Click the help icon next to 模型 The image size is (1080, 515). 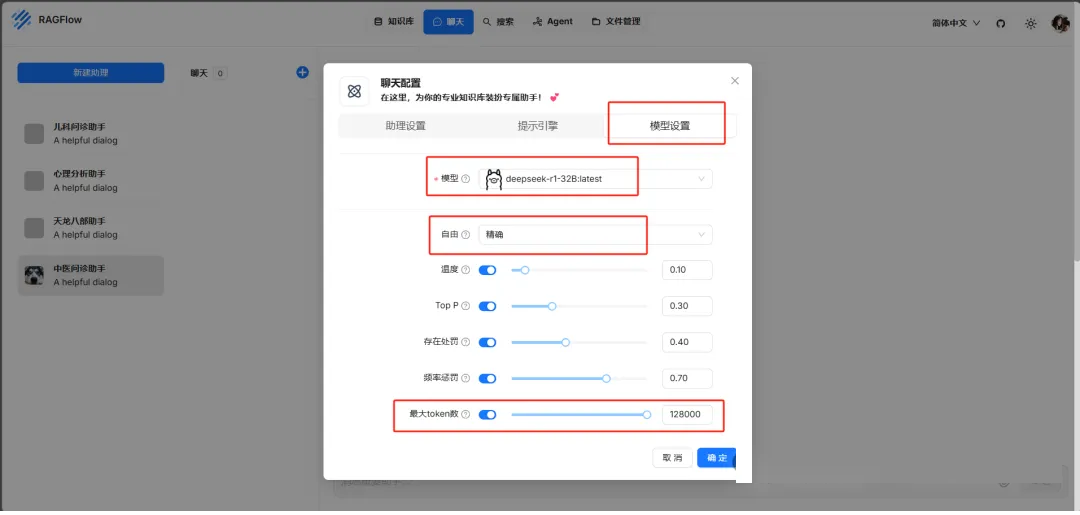click(466, 179)
